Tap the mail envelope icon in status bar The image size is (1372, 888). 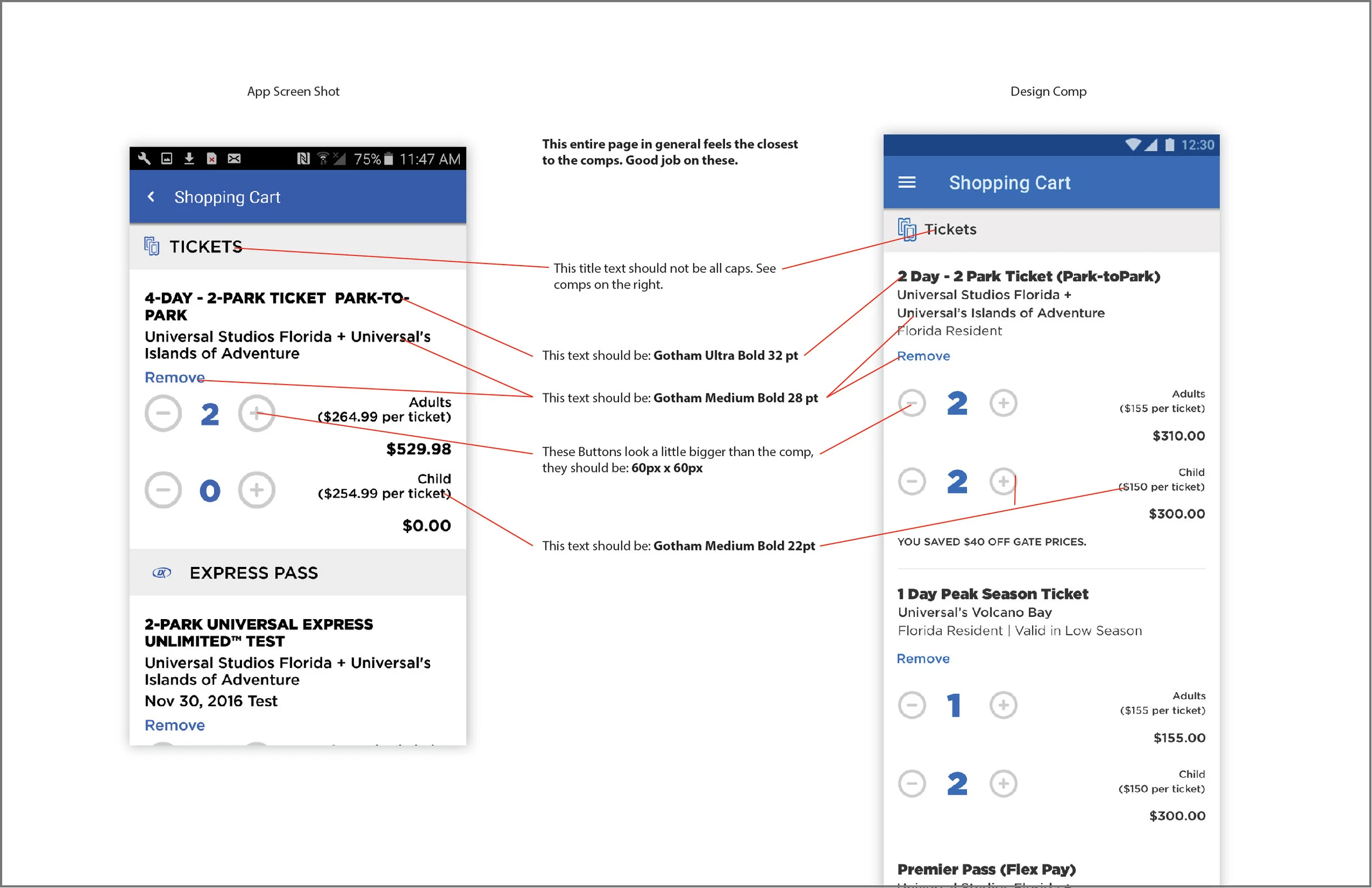point(234,159)
